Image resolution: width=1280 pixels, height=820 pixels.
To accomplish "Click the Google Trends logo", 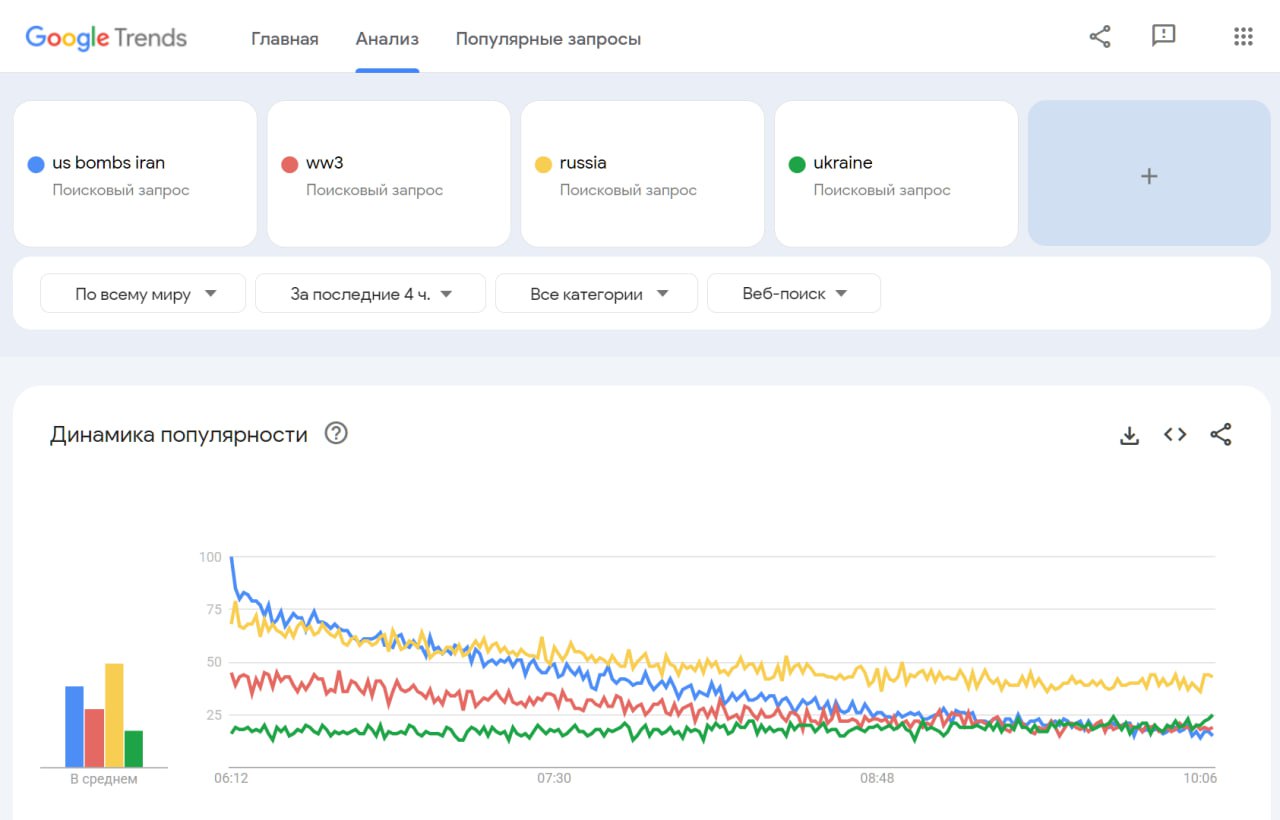I will click(106, 38).
